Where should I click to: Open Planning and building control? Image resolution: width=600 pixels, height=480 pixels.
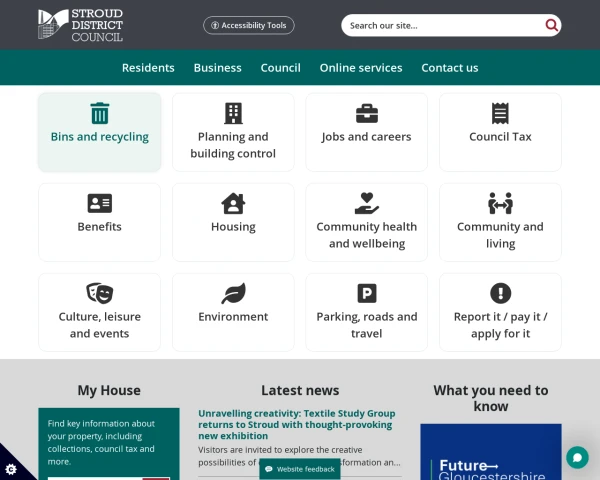point(233,145)
